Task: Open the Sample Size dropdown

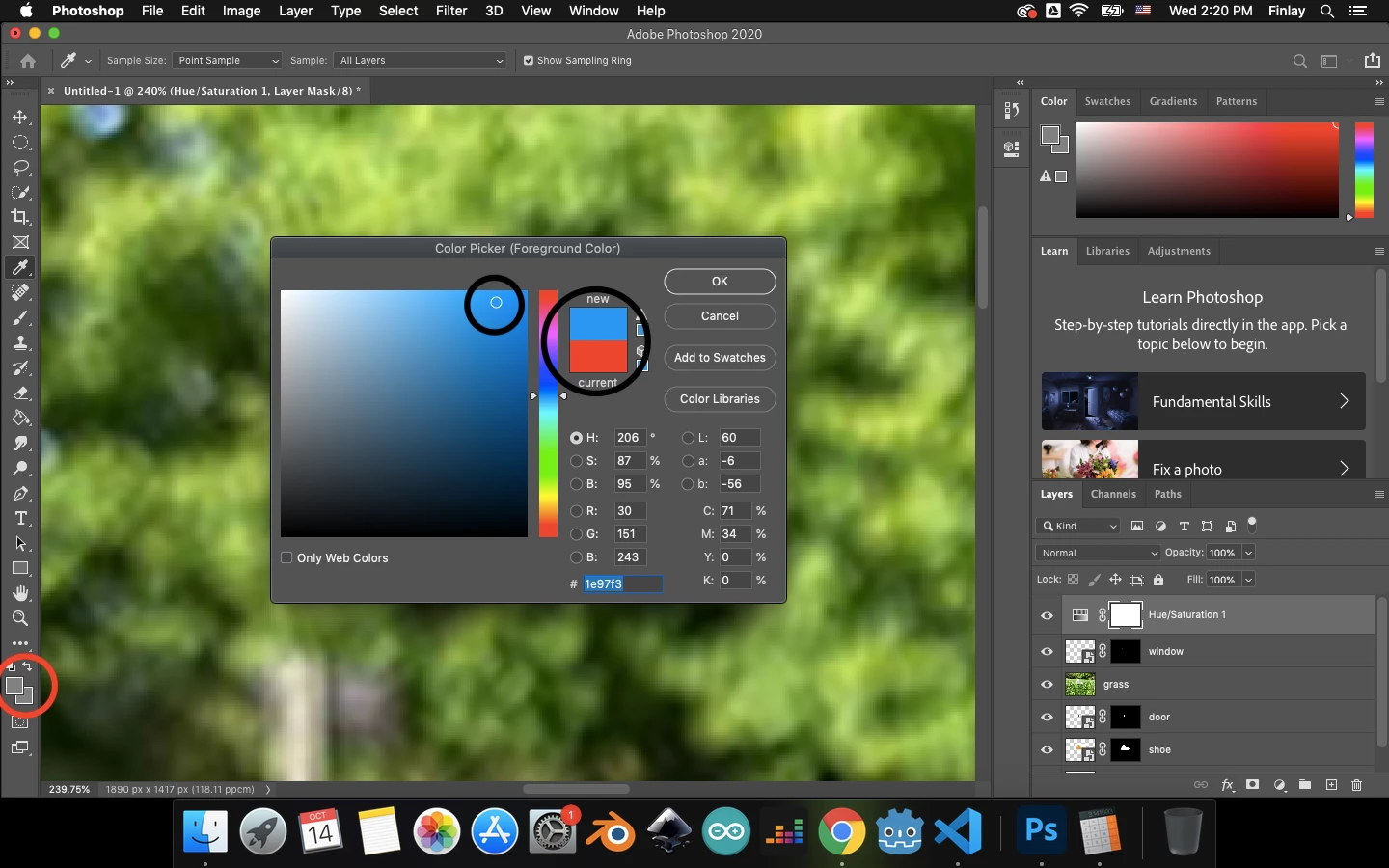Action: coord(228,60)
